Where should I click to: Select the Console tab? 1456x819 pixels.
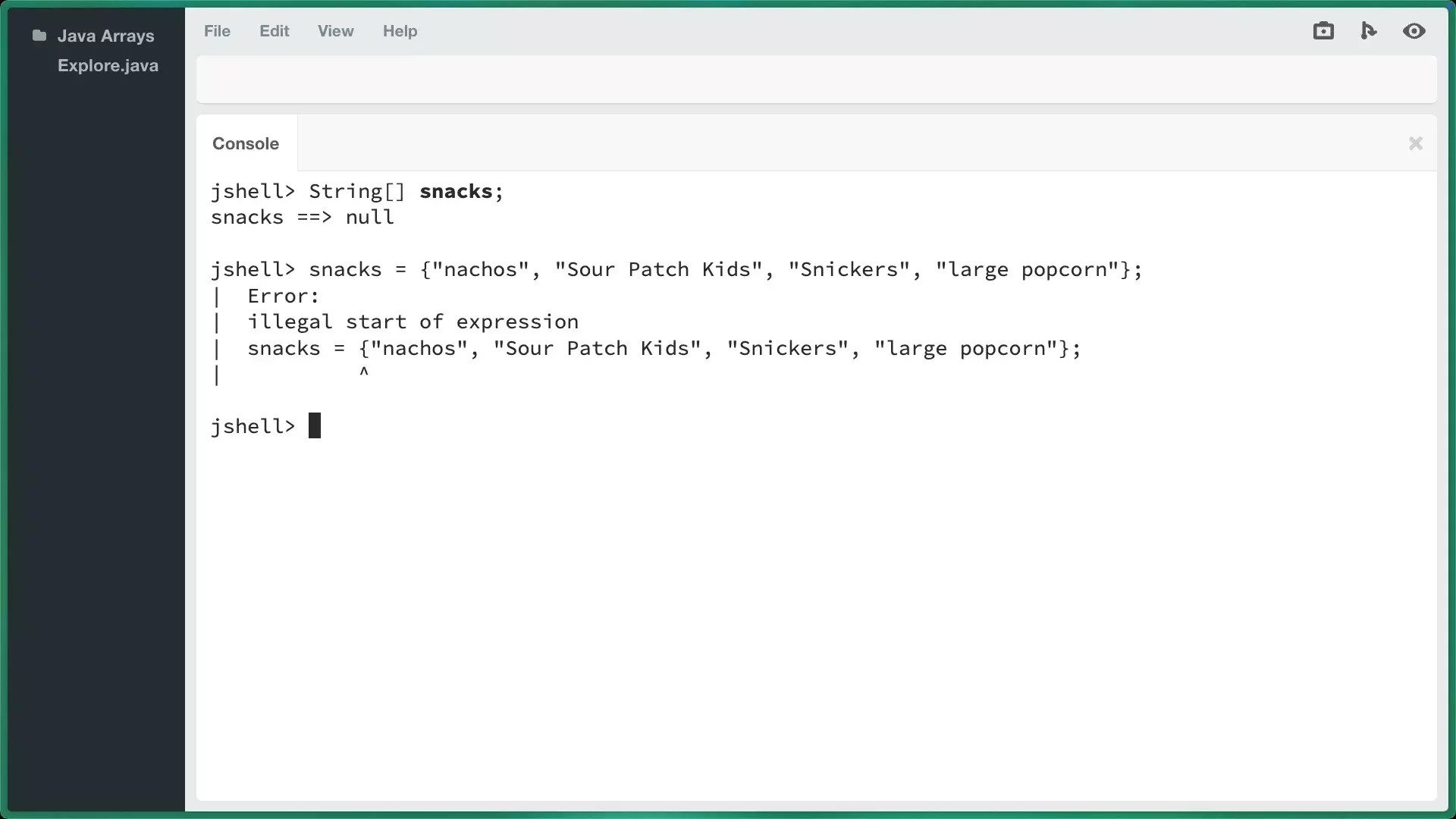coord(246,143)
